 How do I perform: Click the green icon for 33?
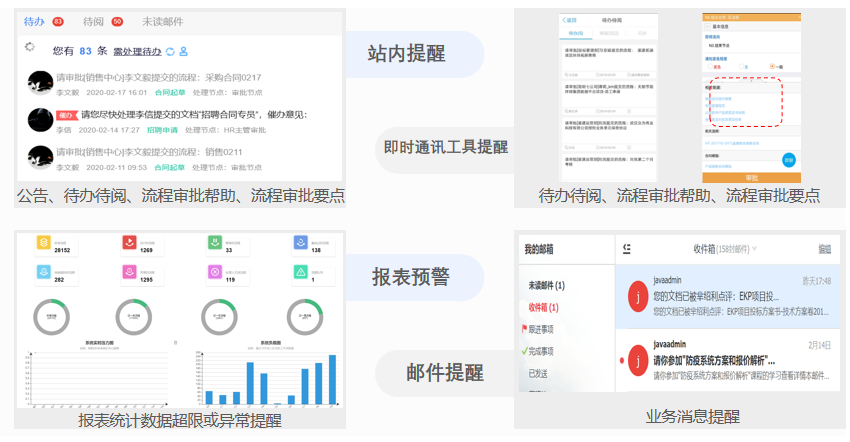215,242
